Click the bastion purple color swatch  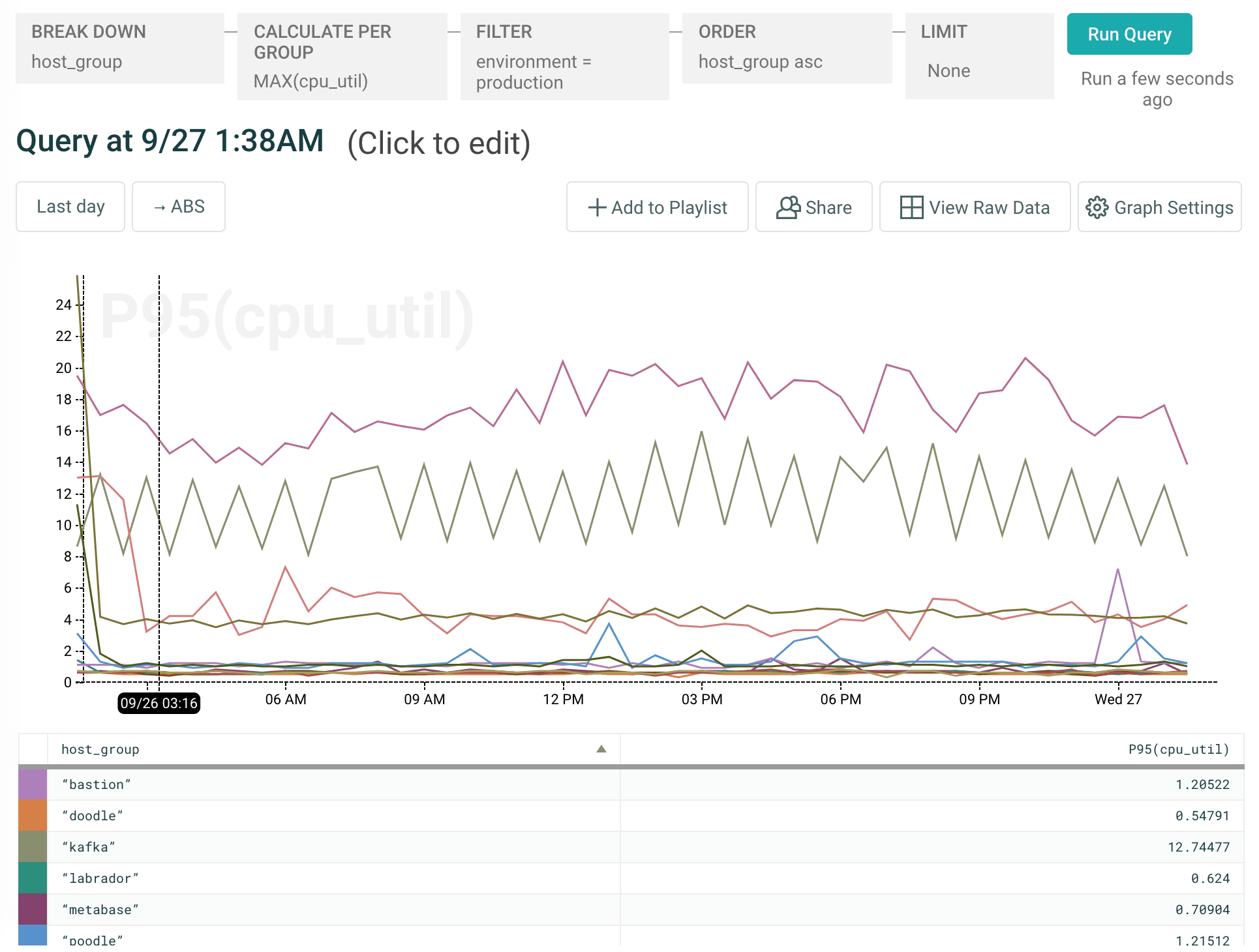point(33,784)
